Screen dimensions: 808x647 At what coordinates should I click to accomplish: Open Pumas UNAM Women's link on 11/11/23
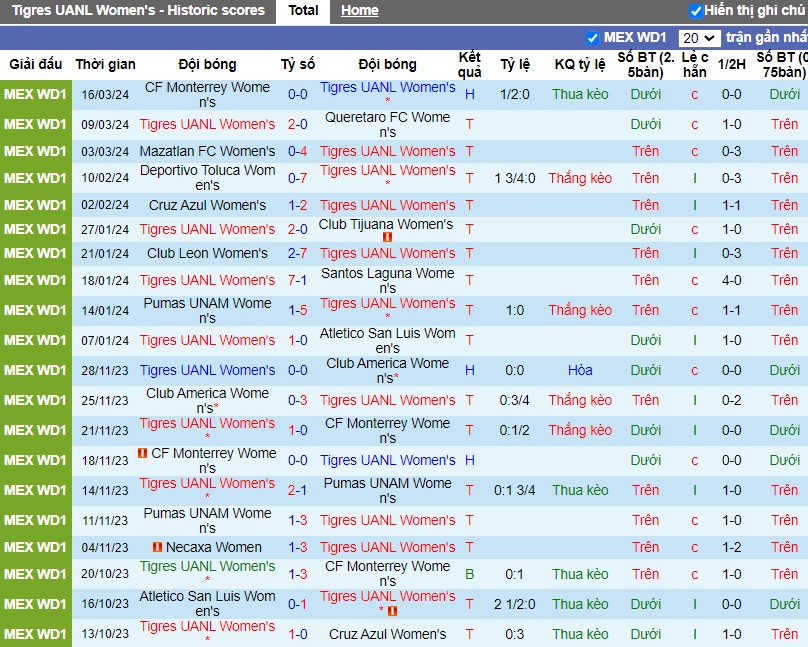point(207,520)
